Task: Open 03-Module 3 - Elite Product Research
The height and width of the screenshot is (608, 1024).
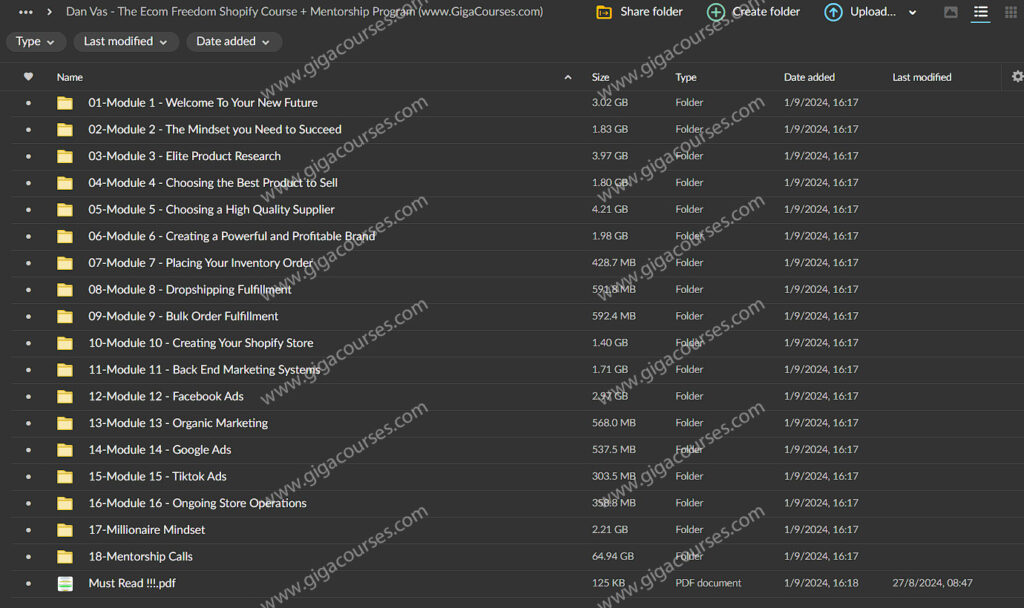Action: 184,156
